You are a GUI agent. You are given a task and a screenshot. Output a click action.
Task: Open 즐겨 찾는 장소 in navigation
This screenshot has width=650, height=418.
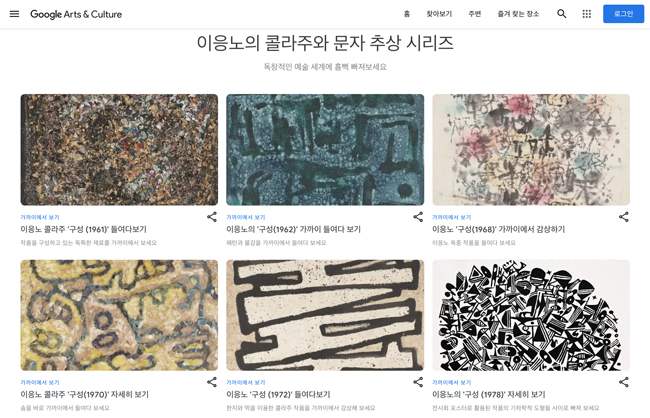pyautogui.click(x=518, y=14)
